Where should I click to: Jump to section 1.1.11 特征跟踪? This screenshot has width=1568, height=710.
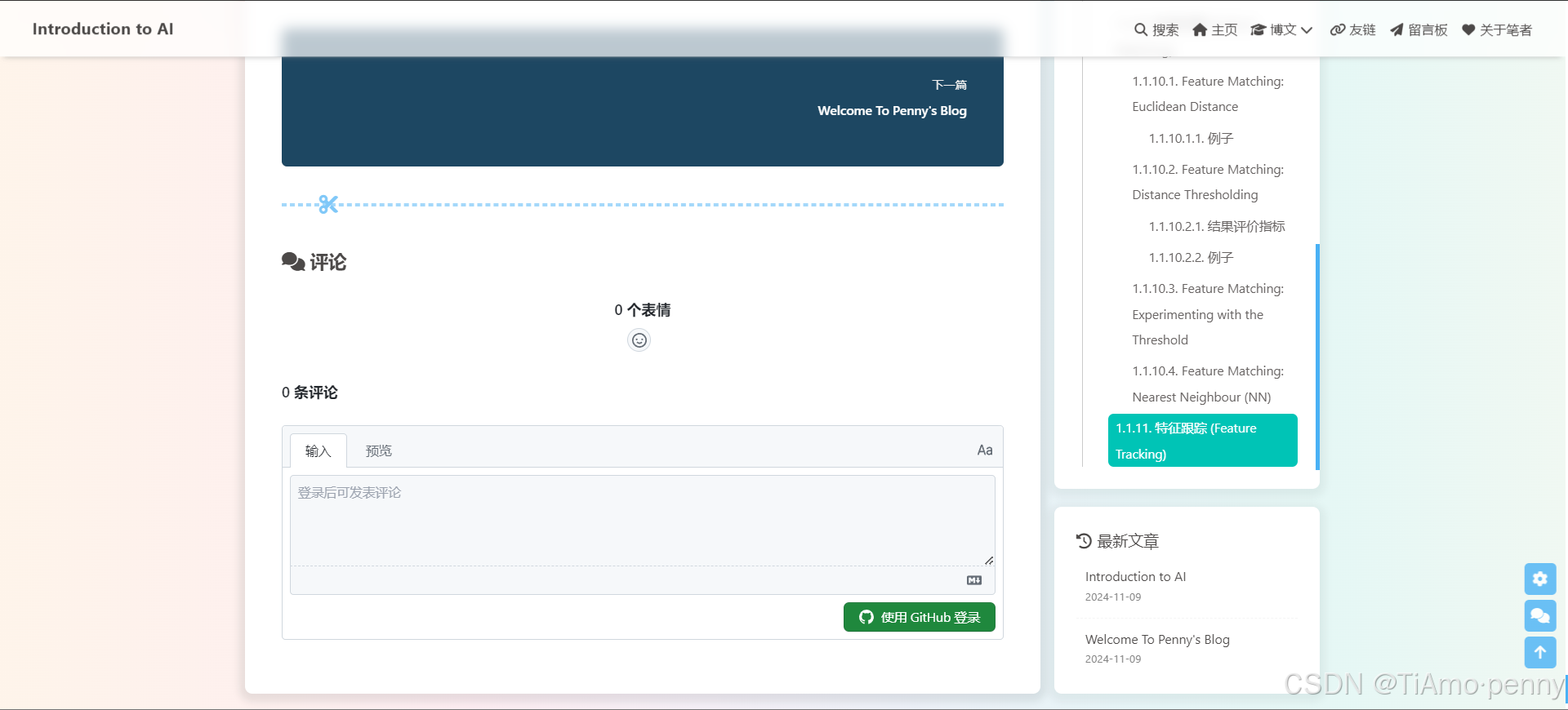point(1201,441)
